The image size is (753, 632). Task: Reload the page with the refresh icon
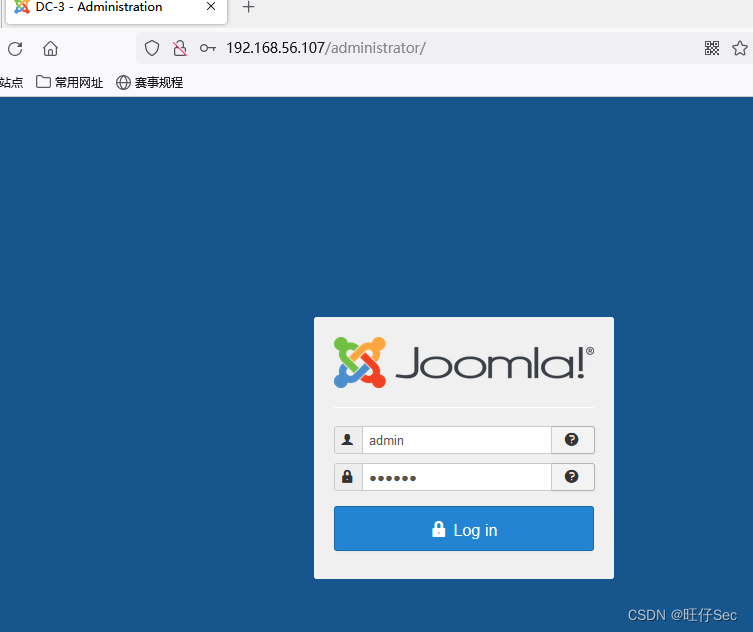click(x=15, y=49)
